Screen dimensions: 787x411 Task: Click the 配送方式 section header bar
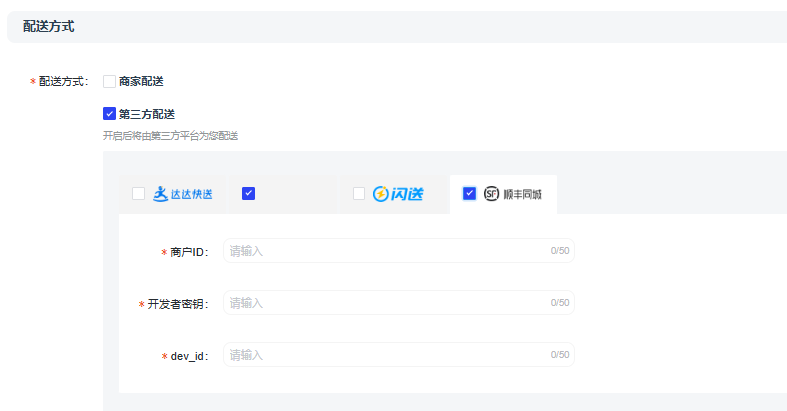coord(400,27)
